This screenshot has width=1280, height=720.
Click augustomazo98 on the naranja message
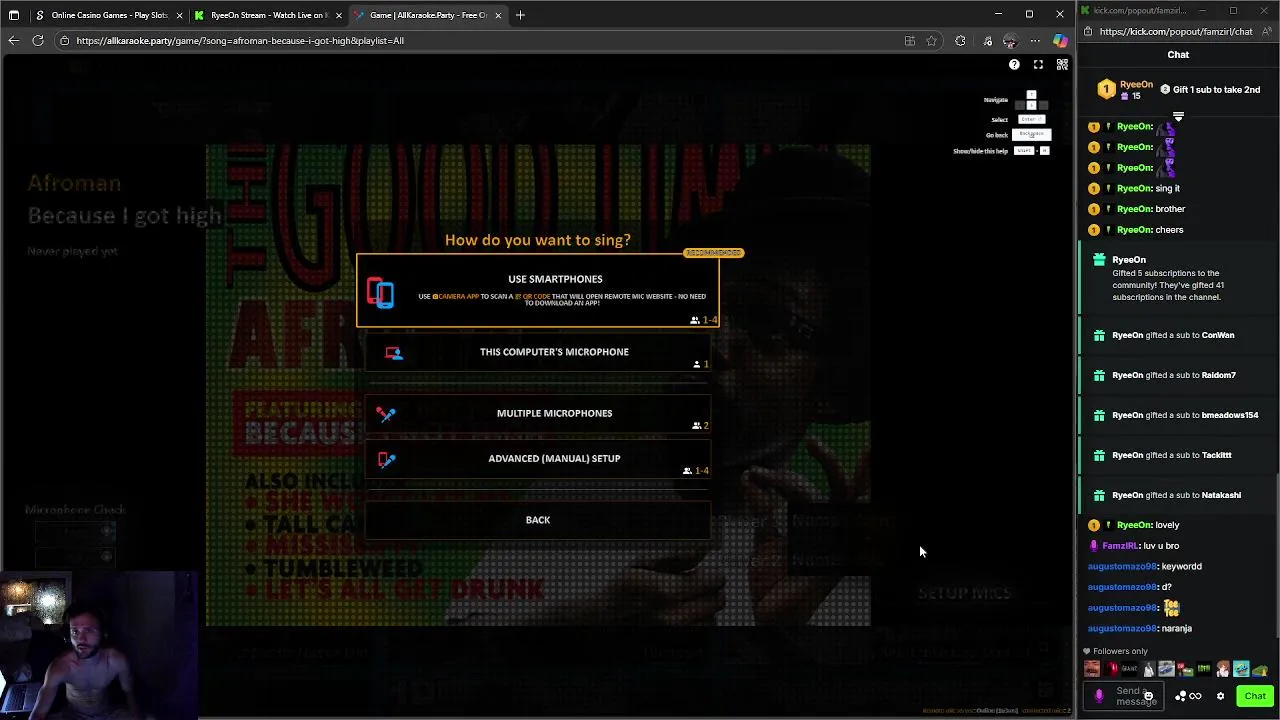[x=1122, y=629]
